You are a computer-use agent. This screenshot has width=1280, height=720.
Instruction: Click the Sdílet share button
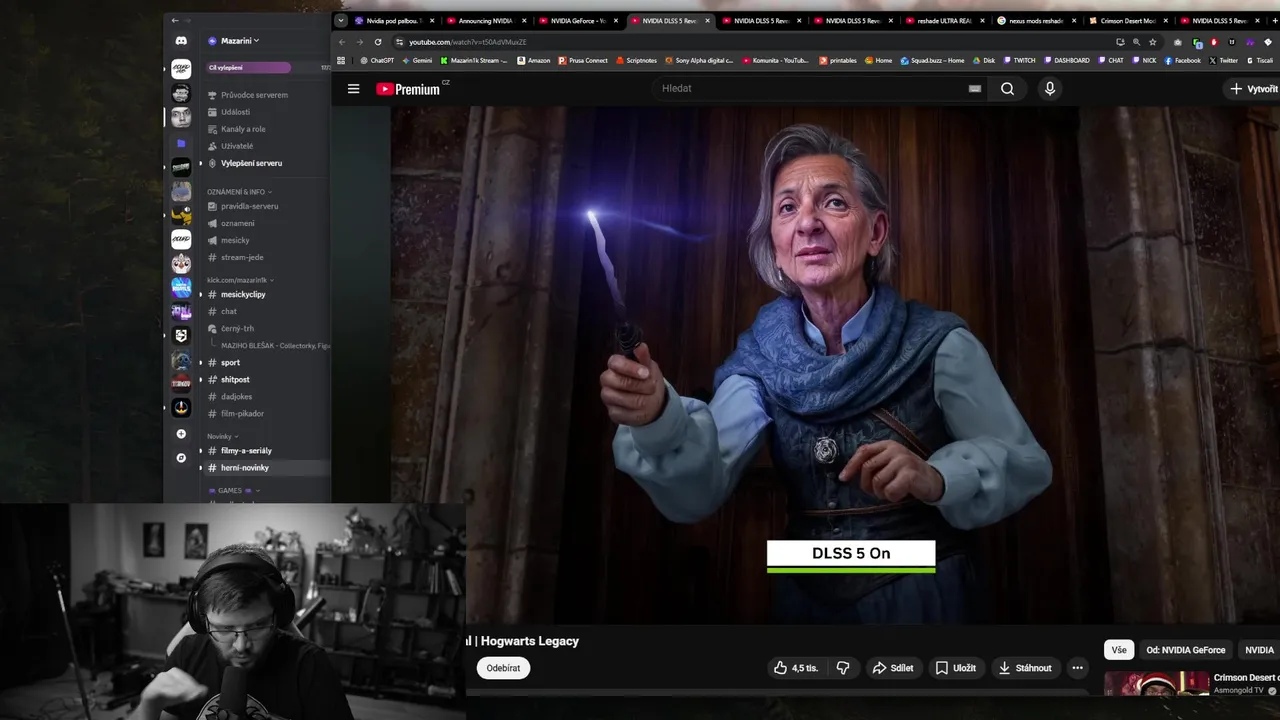click(x=893, y=668)
